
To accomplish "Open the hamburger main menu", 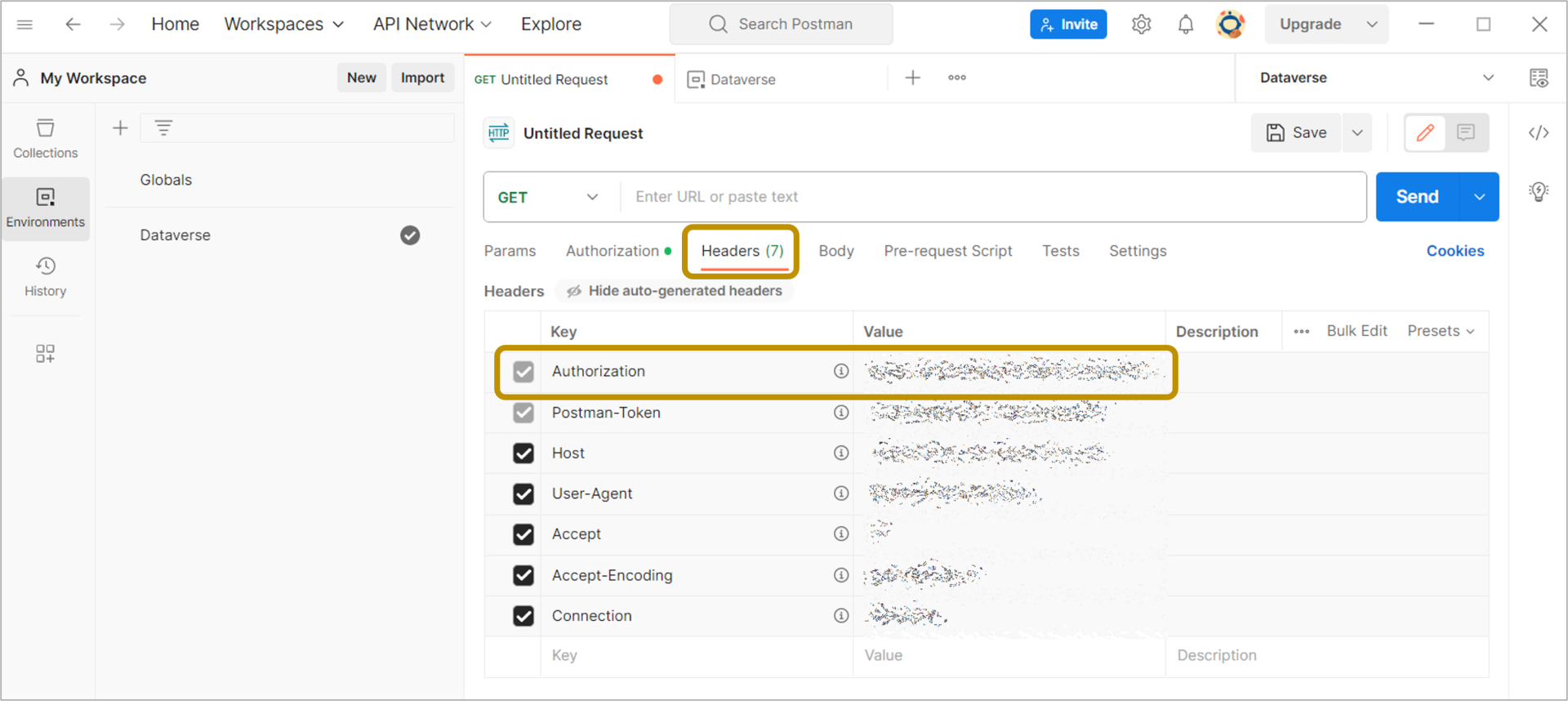I will point(24,25).
